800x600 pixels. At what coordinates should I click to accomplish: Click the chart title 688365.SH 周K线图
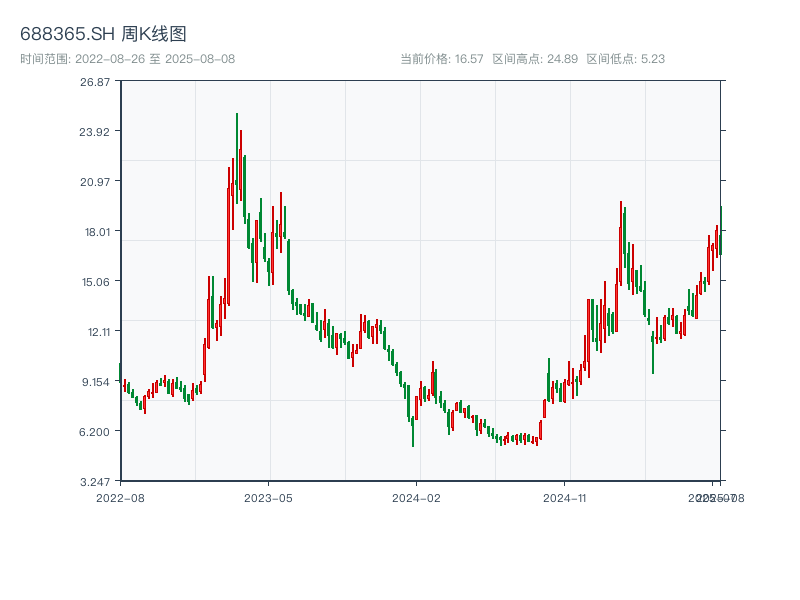click(x=103, y=34)
